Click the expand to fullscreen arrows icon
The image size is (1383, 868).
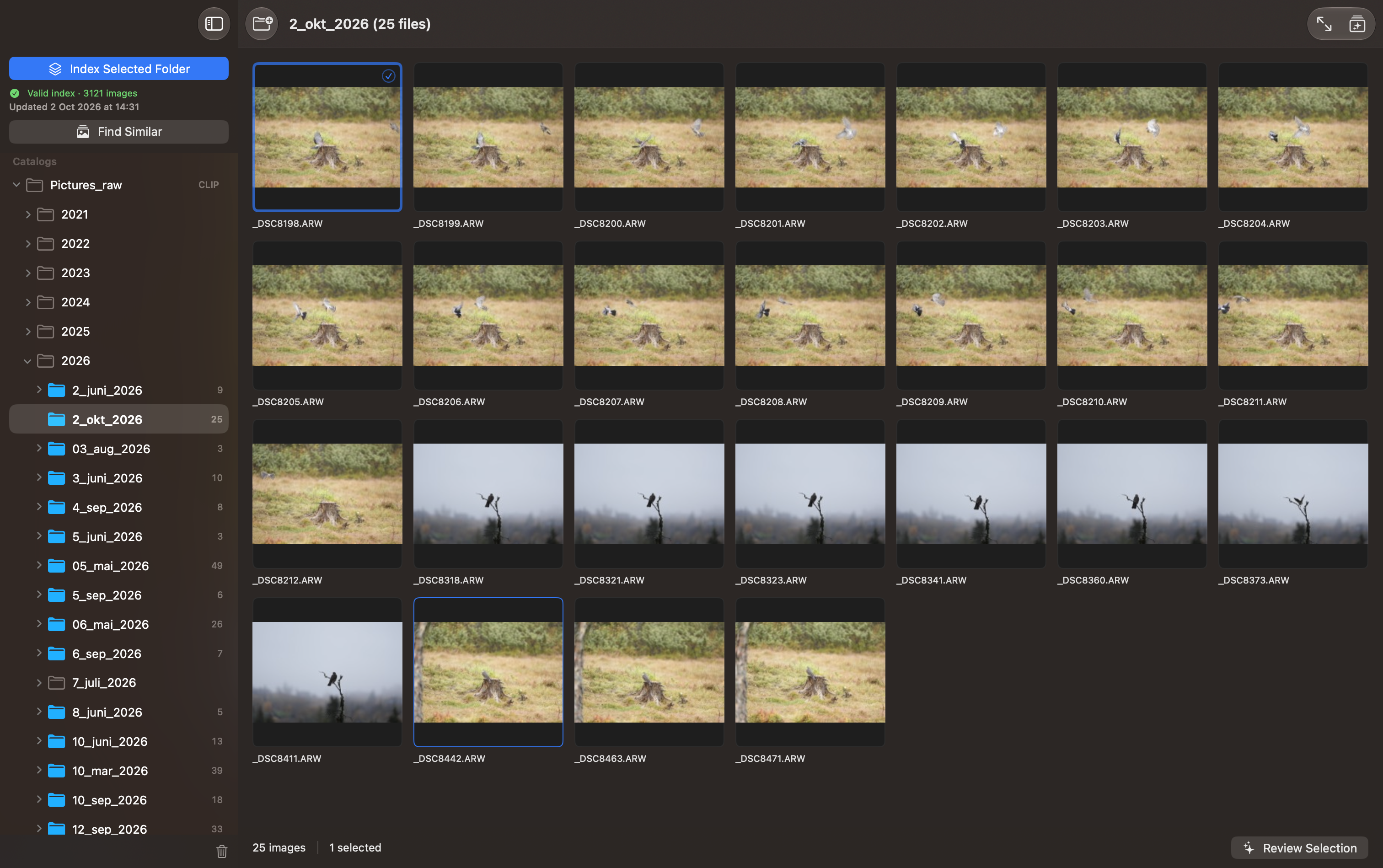point(1324,24)
